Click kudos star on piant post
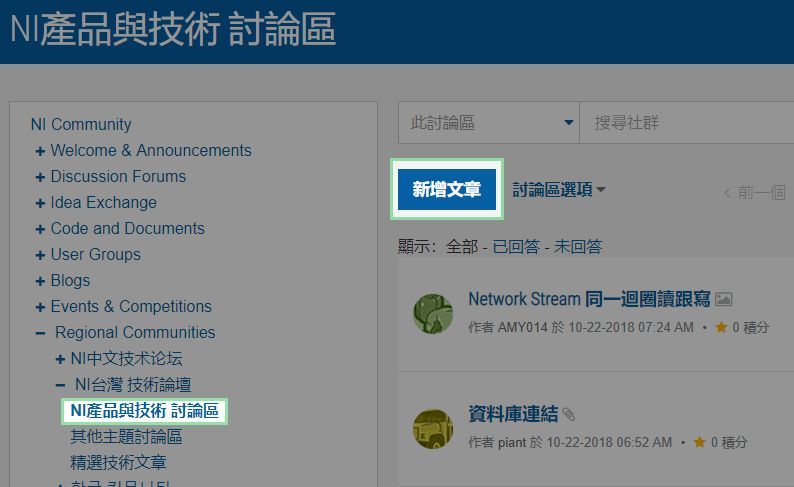Screen dimensions: 794x487 [700, 442]
